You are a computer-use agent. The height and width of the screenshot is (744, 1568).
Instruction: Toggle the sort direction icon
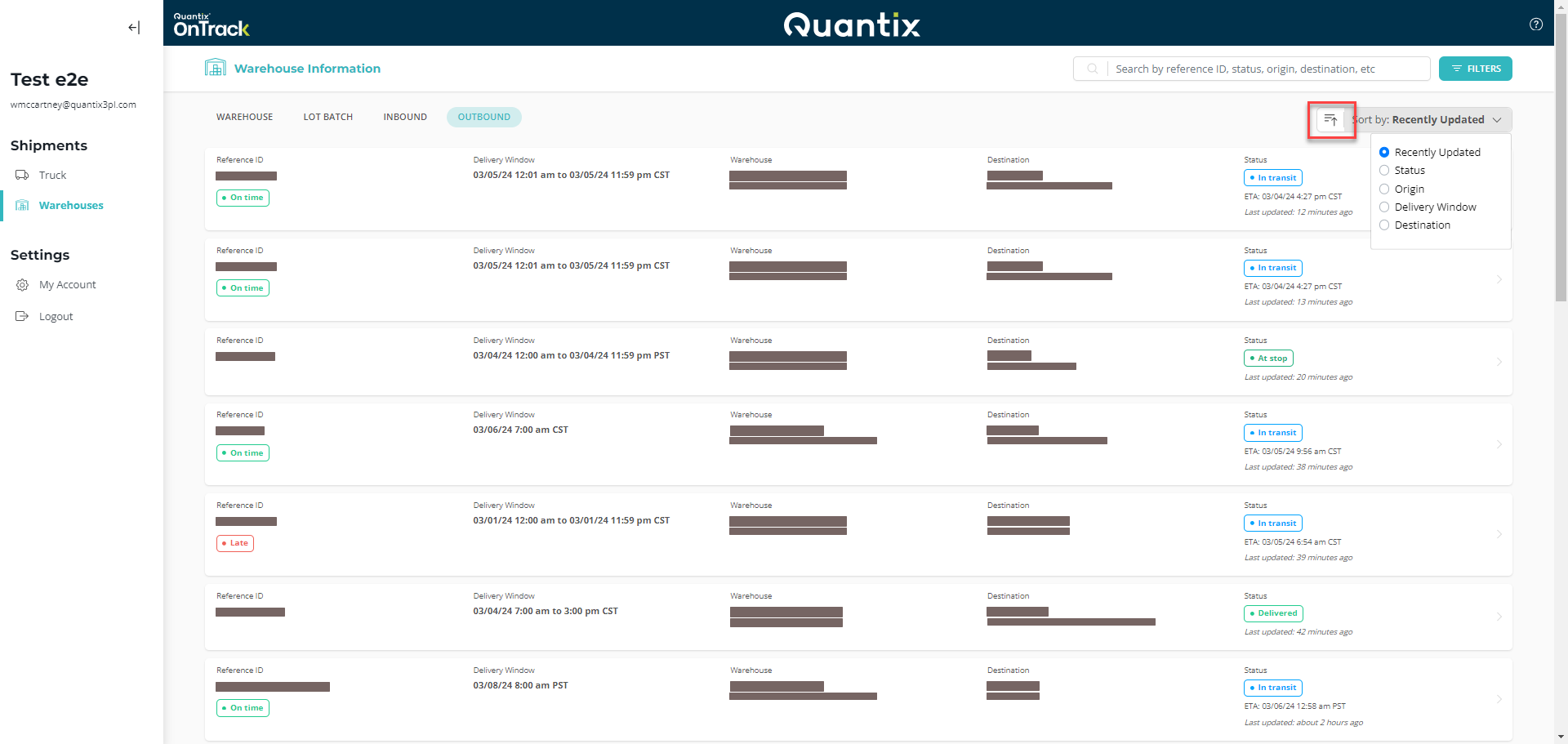pyautogui.click(x=1330, y=120)
